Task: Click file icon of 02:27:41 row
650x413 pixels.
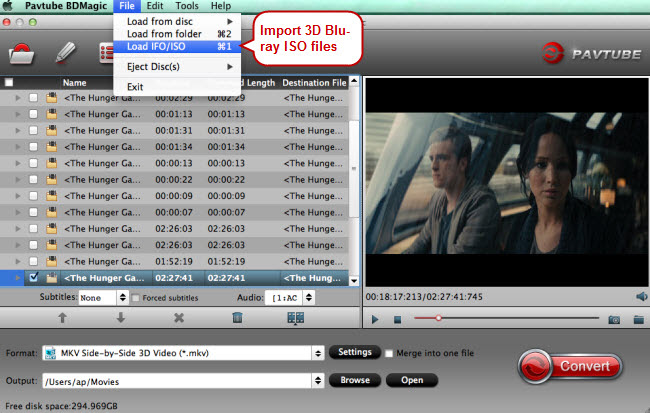Action: pos(51,278)
